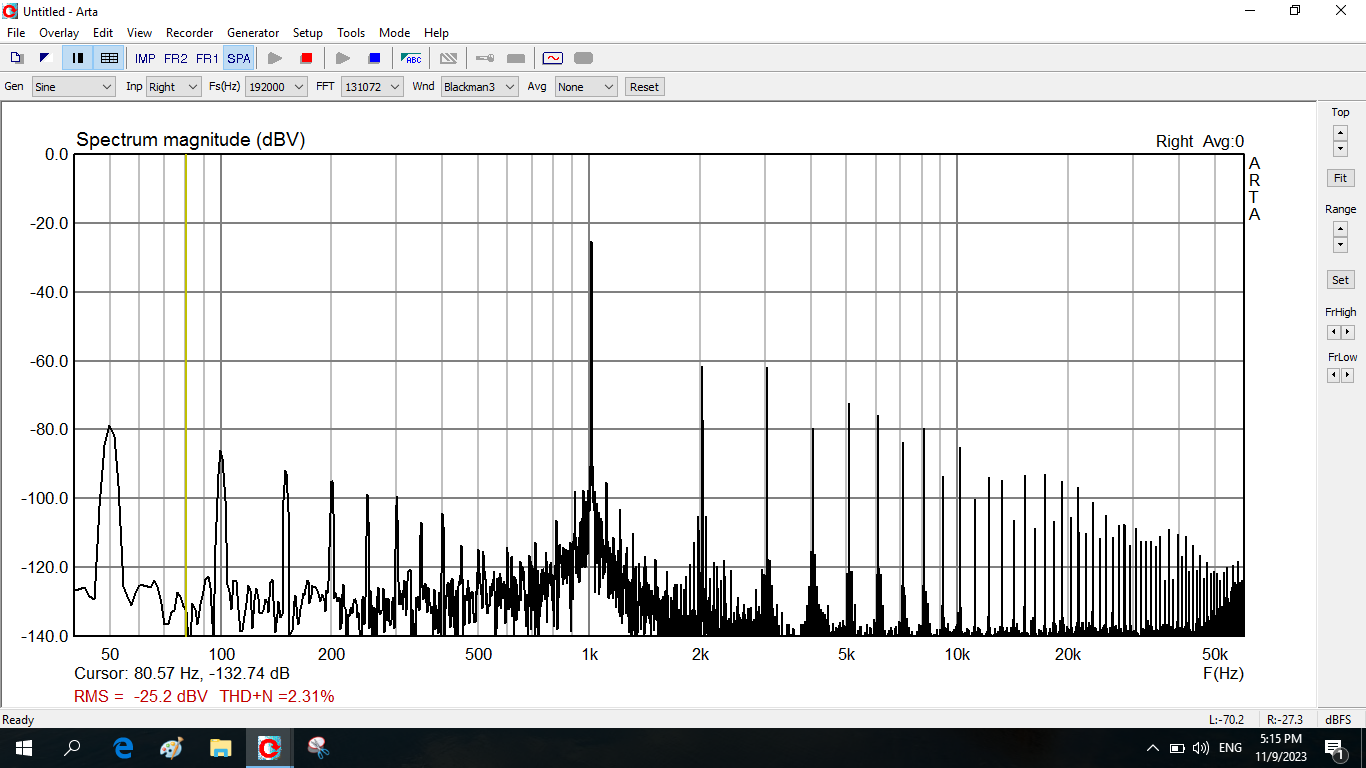Open the Windows Start menu
This screenshot has height=768, width=1366.
(24, 748)
